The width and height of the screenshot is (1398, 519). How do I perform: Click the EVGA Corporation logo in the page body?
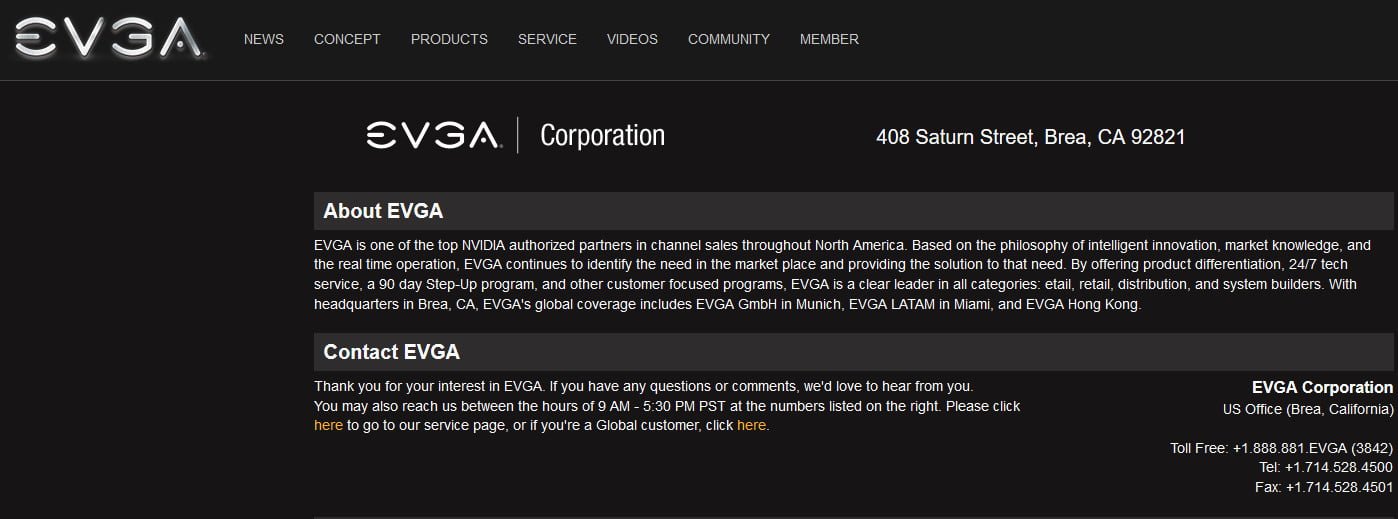(515, 135)
